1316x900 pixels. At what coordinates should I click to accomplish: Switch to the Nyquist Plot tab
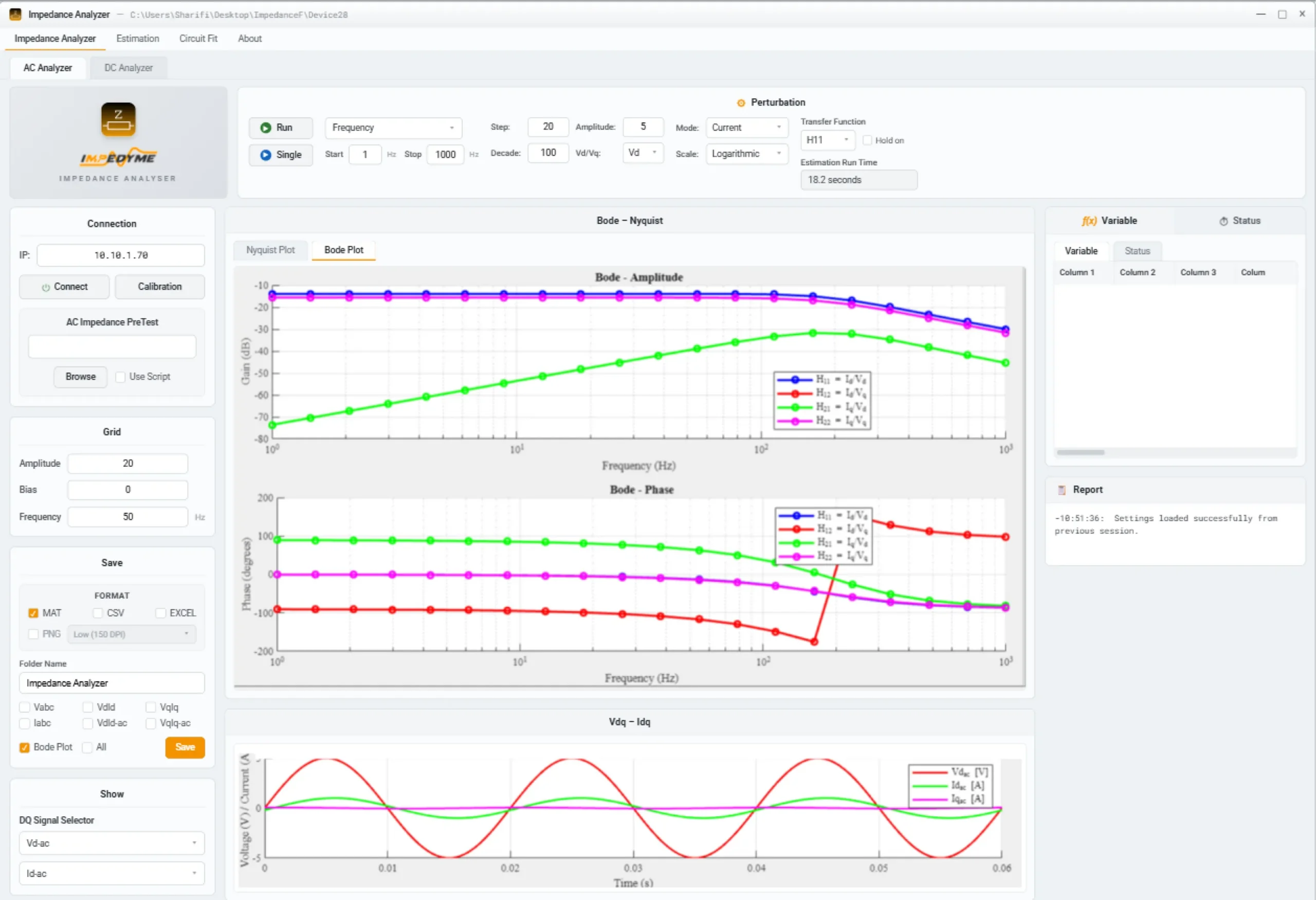coord(270,250)
